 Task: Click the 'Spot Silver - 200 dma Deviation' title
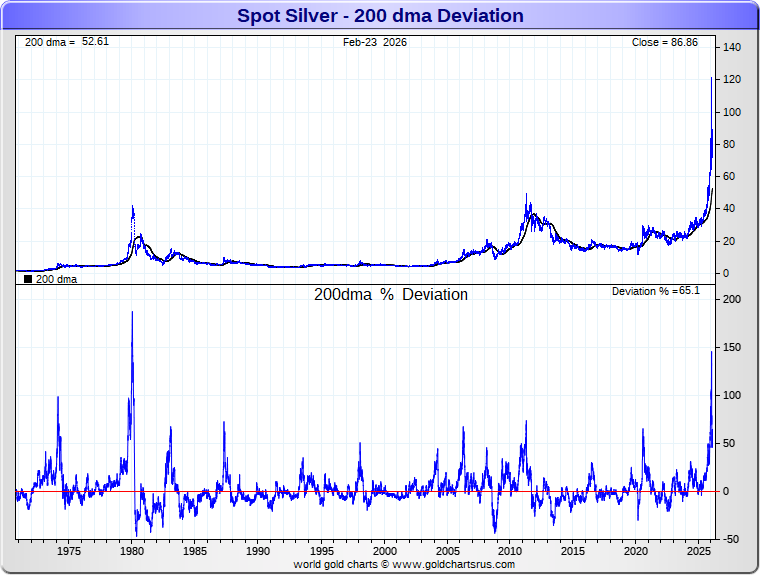pyautogui.click(x=380, y=16)
